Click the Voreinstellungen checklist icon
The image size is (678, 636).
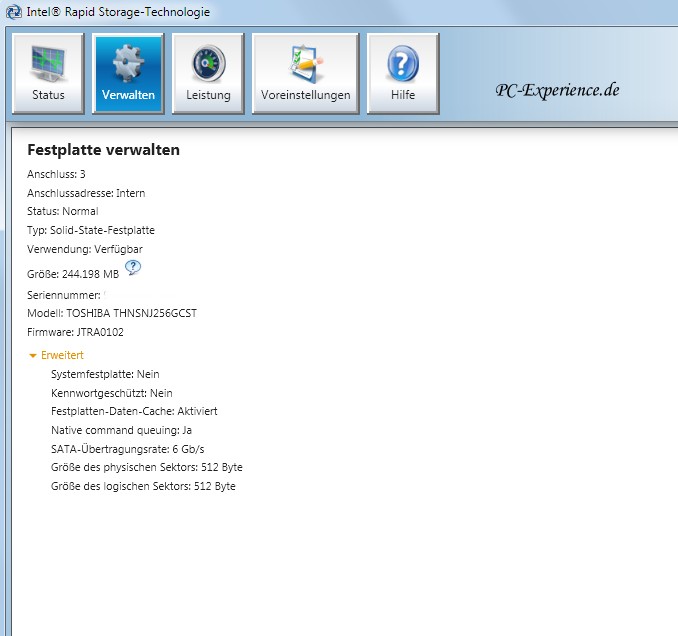coord(304,63)
